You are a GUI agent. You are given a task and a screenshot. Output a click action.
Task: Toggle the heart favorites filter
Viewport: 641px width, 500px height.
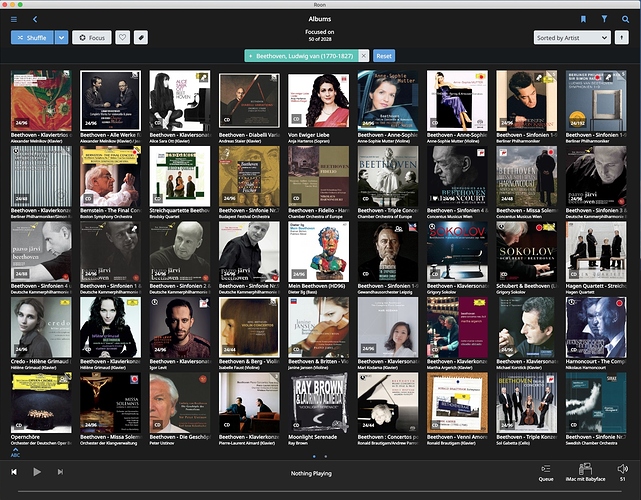pos(122,38)
